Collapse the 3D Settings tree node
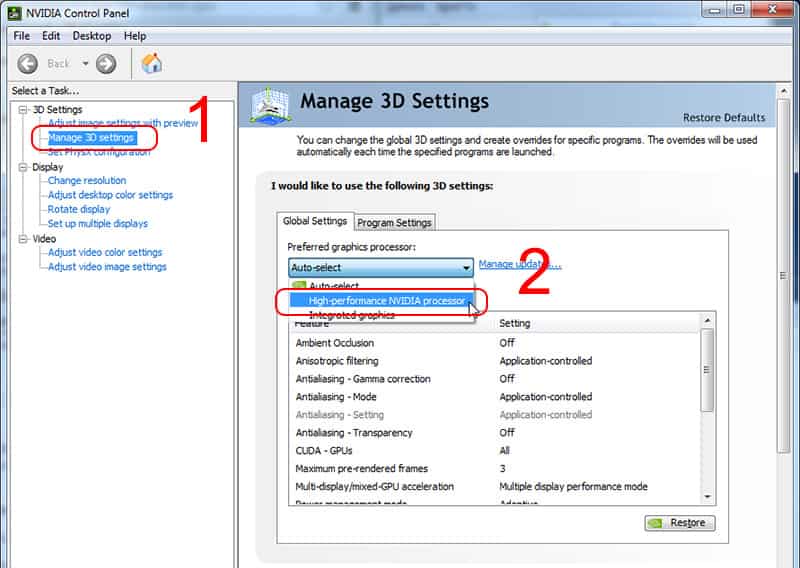Screen dimensions: 800x568 [x=23, y=110]
